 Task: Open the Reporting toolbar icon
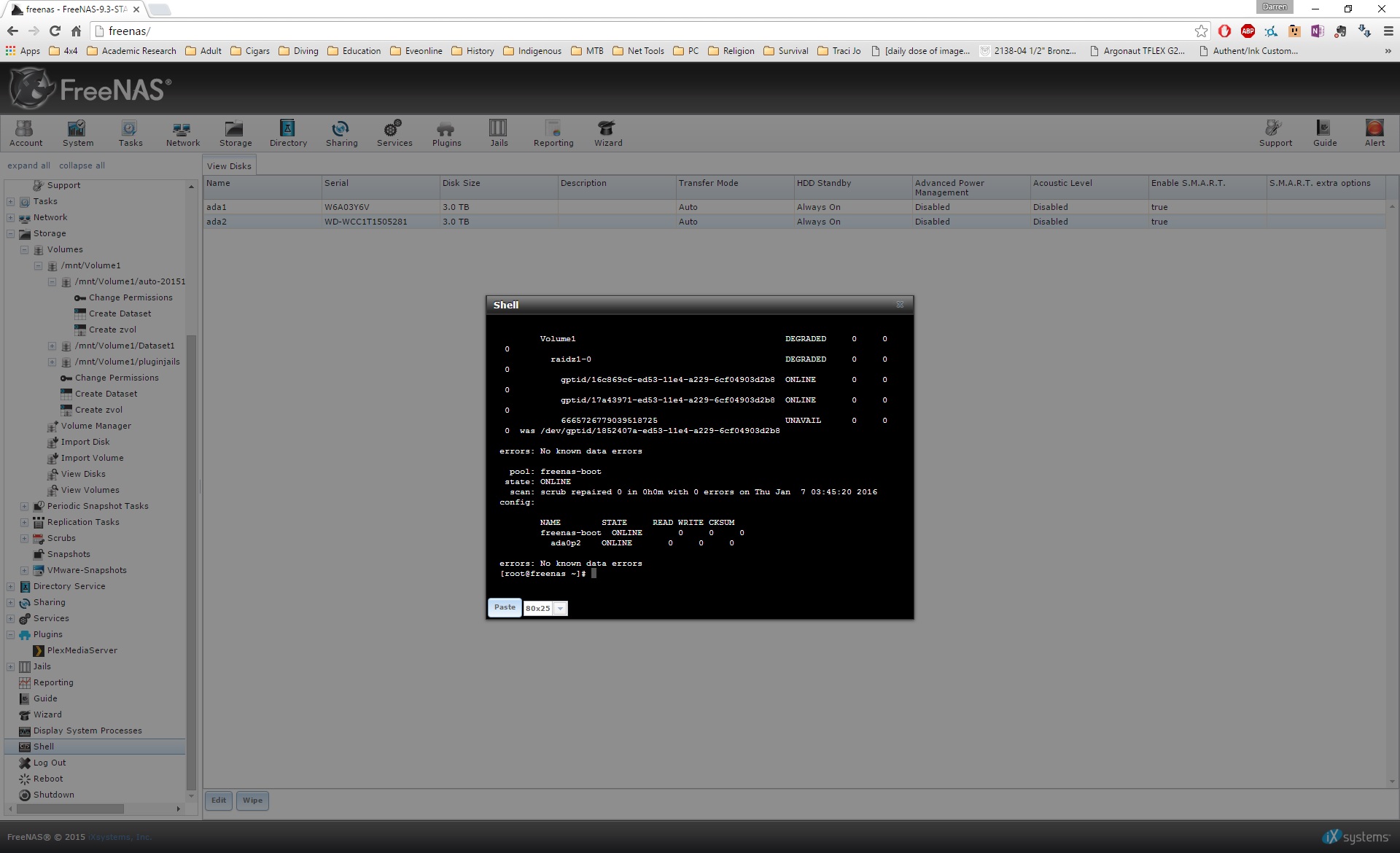(553, 133)
